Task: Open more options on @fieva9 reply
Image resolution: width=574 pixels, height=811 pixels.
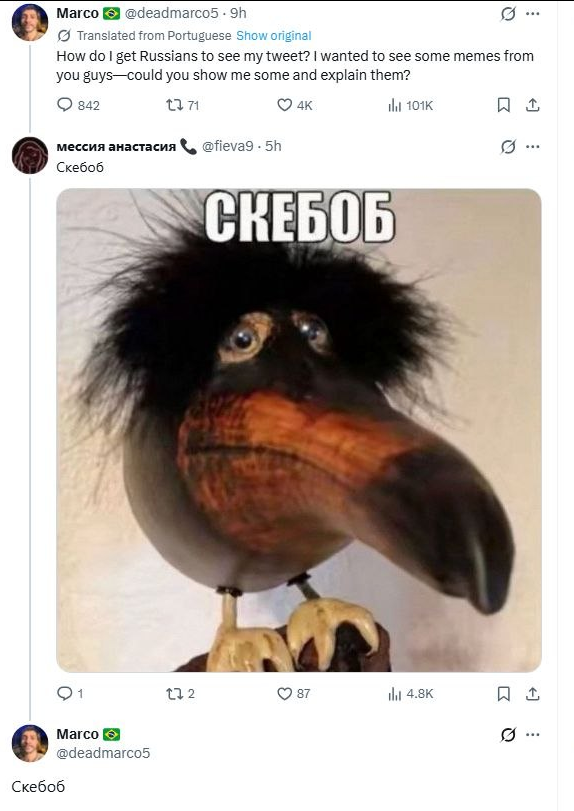Action: (533, 147)
